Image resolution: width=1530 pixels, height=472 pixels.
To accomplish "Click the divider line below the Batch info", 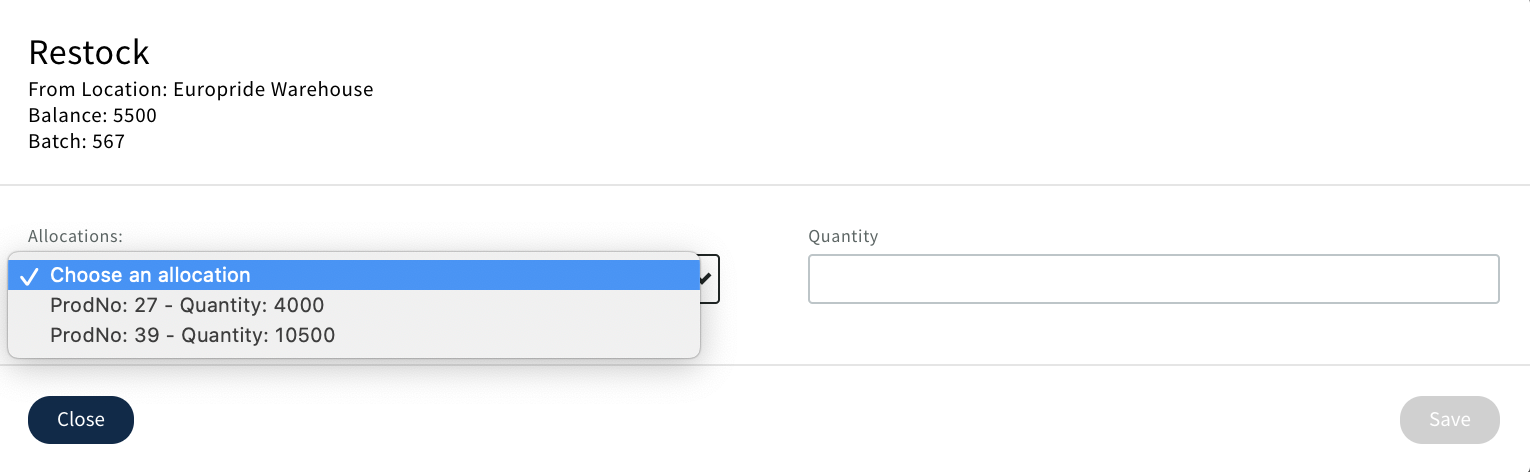I will (x=765, y=185).
